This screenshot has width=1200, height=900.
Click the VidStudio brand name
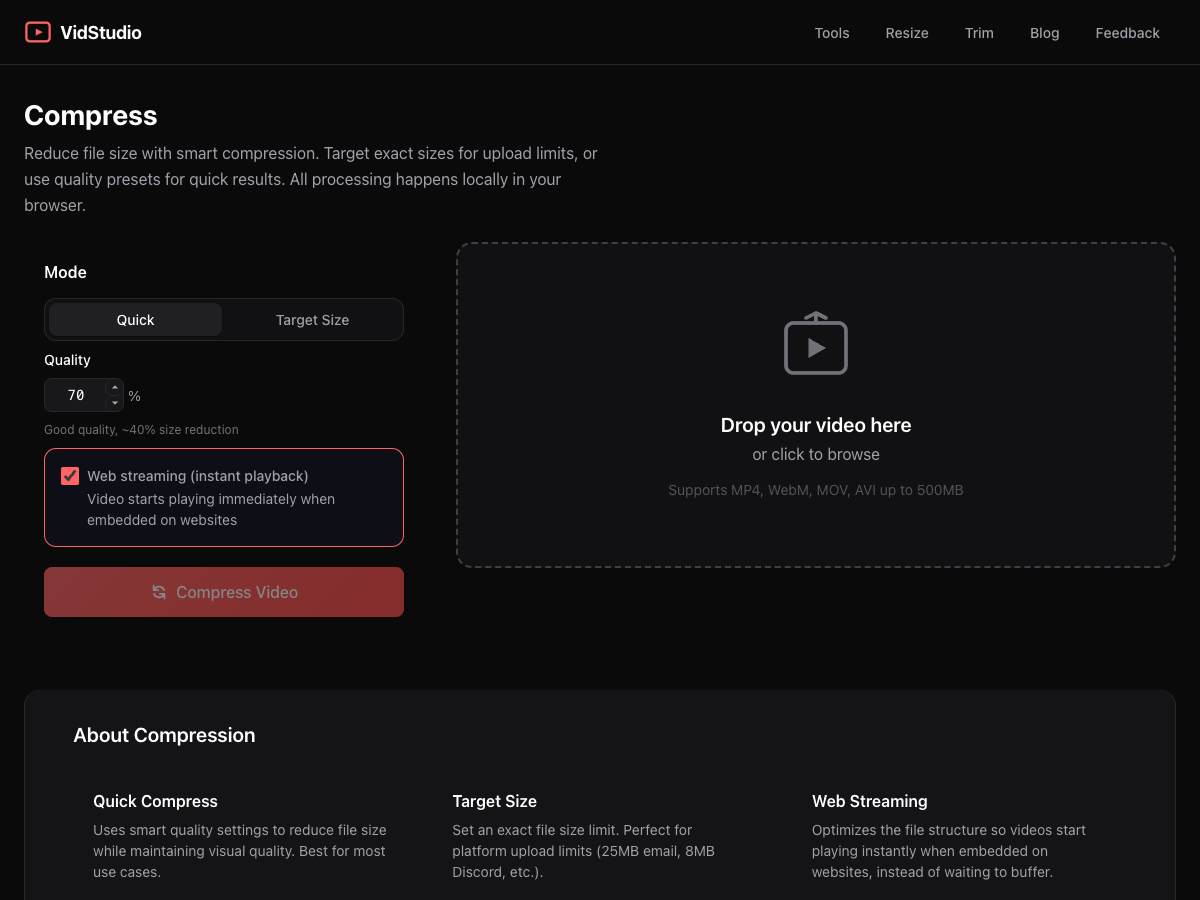(100, 32)
